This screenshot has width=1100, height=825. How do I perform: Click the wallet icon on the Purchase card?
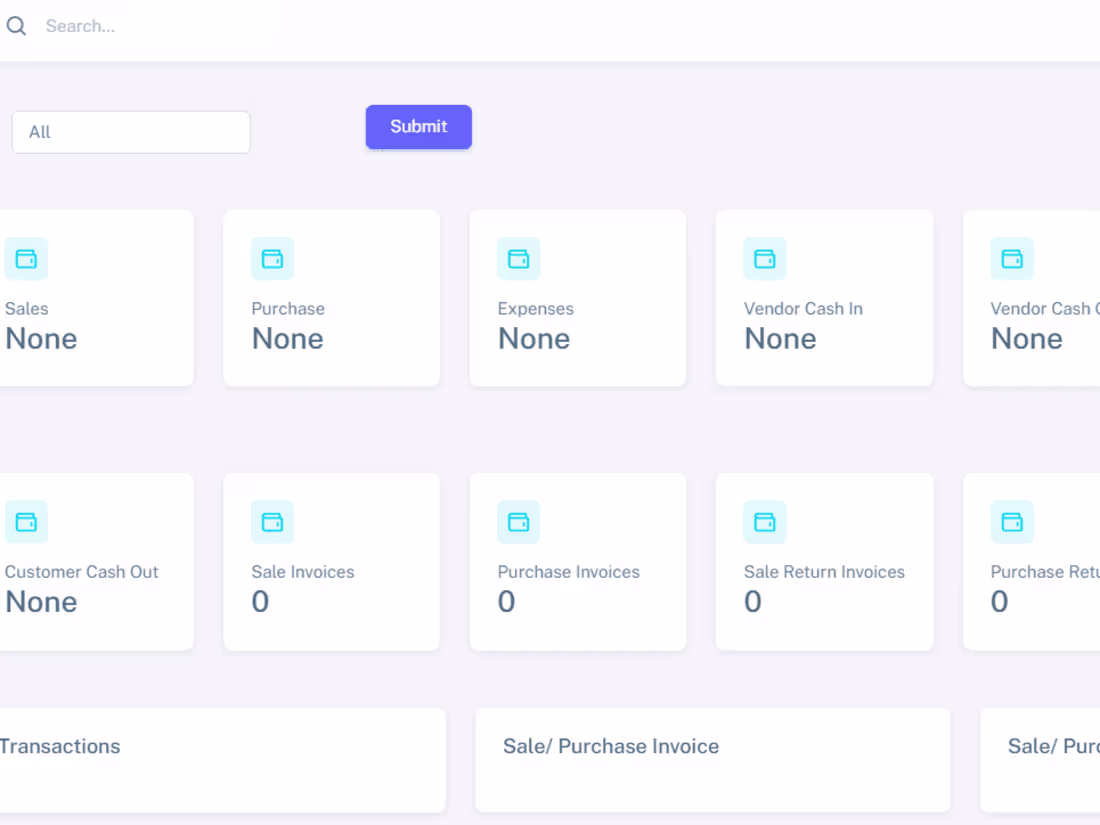tap(272, 258)
